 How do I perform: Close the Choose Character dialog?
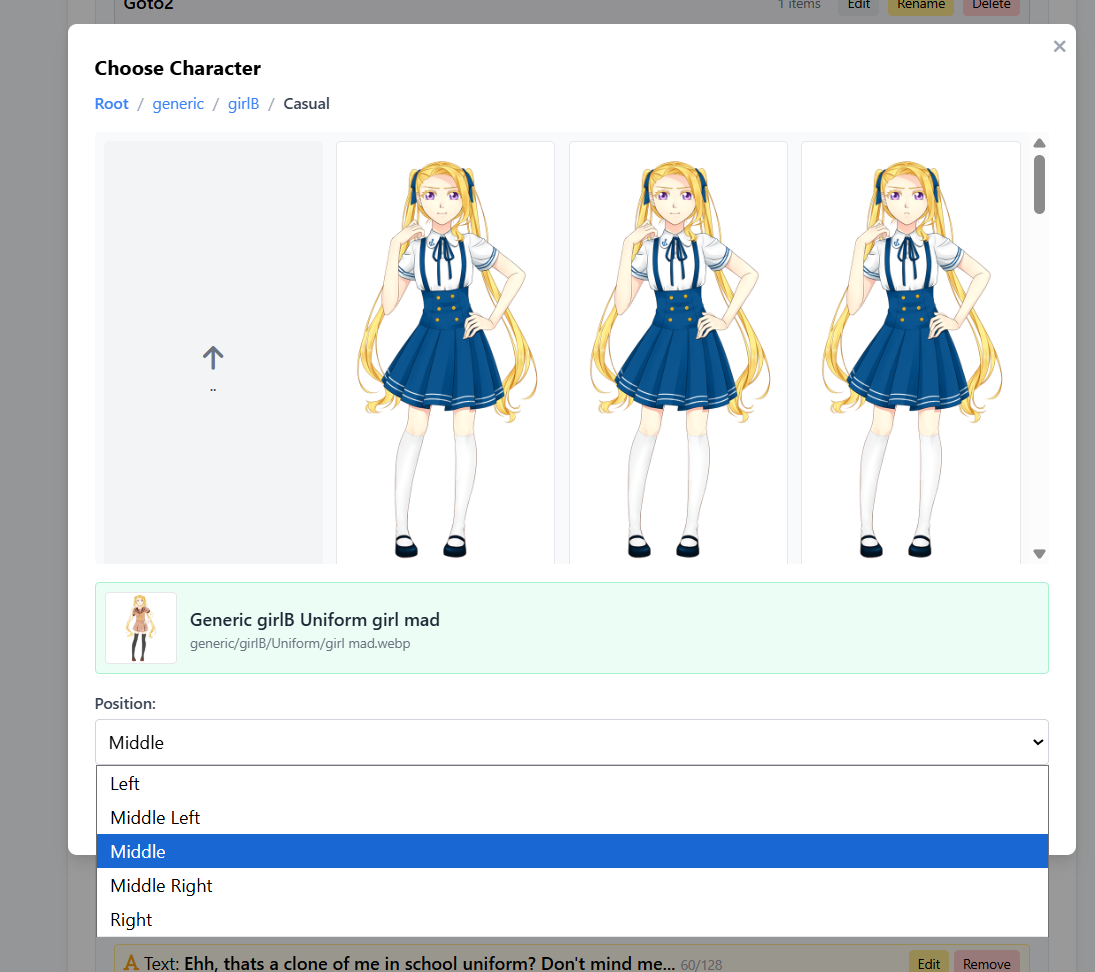tap(1059, 46)
